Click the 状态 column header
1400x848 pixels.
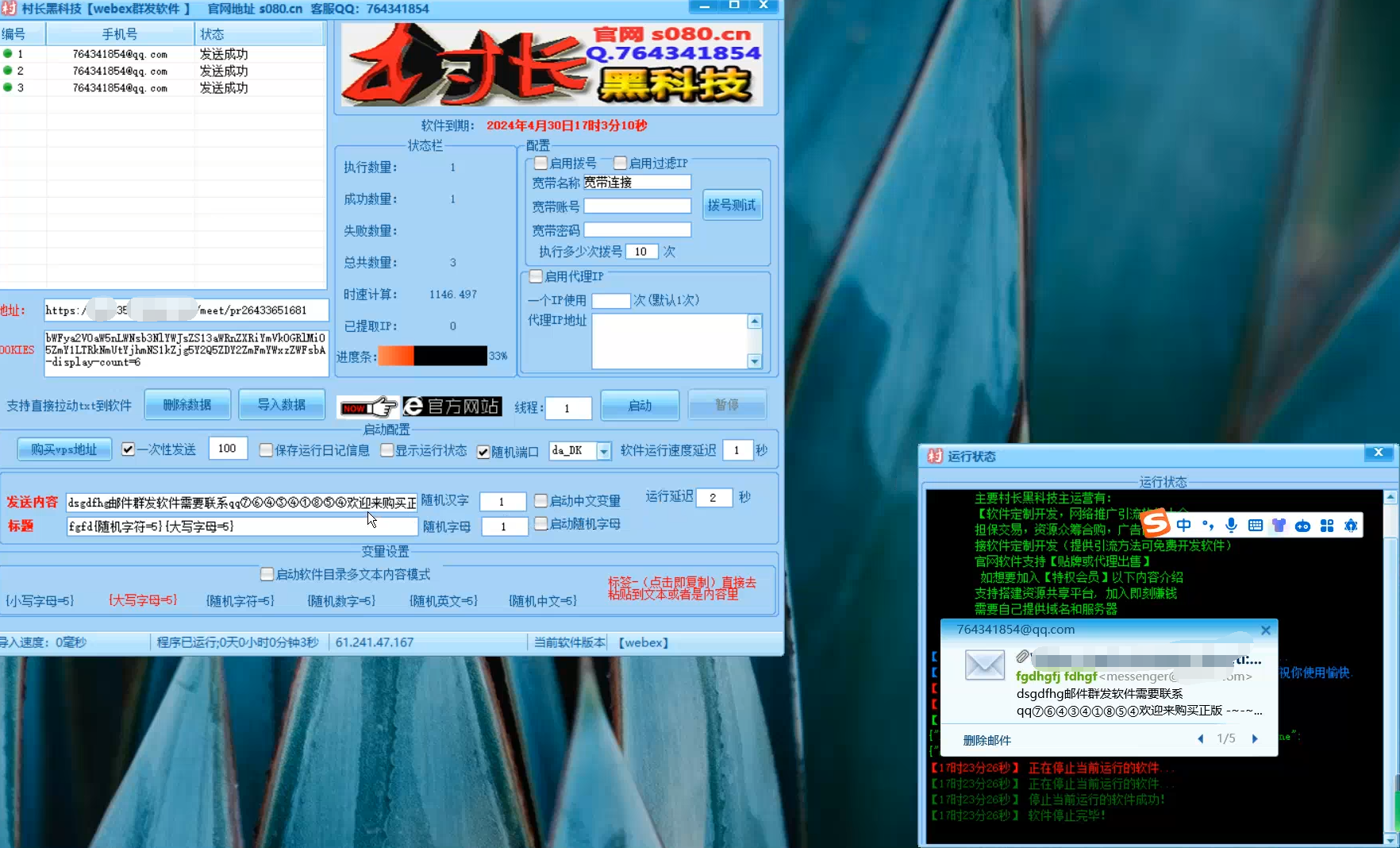260,34
